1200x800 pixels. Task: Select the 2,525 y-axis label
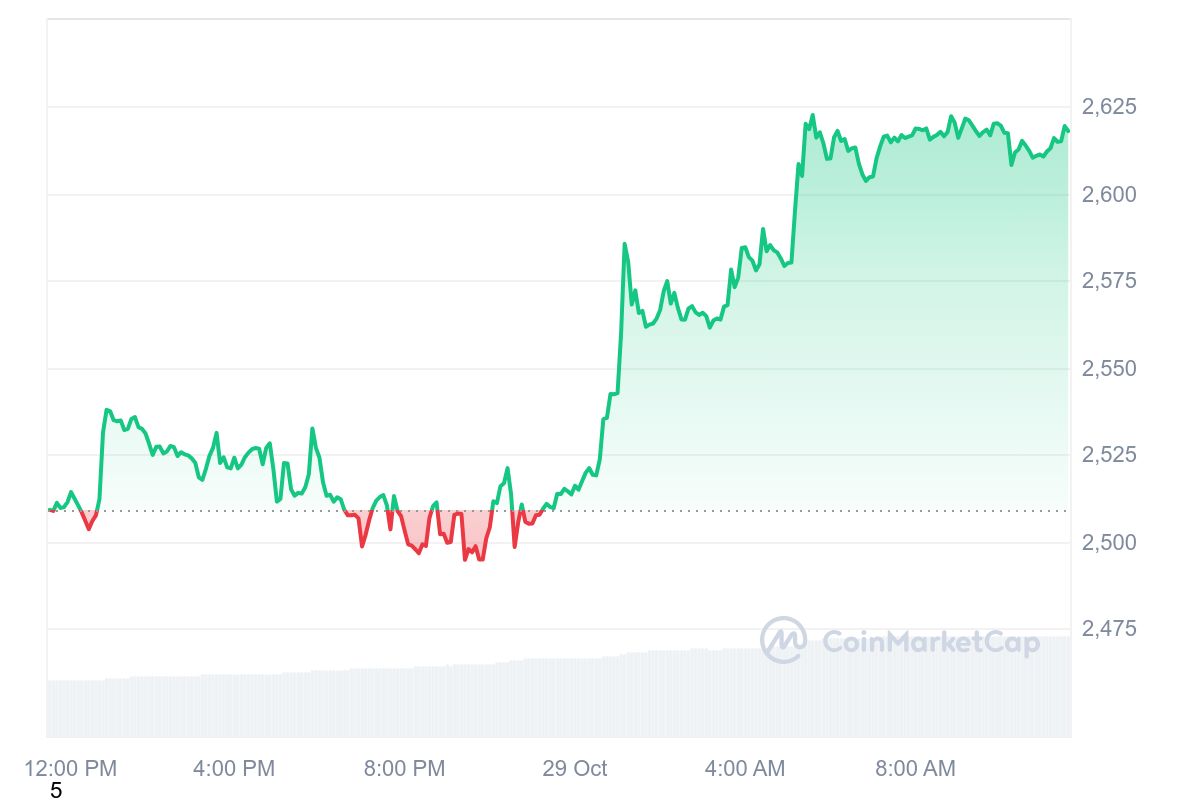click(x=1109, y=455)
